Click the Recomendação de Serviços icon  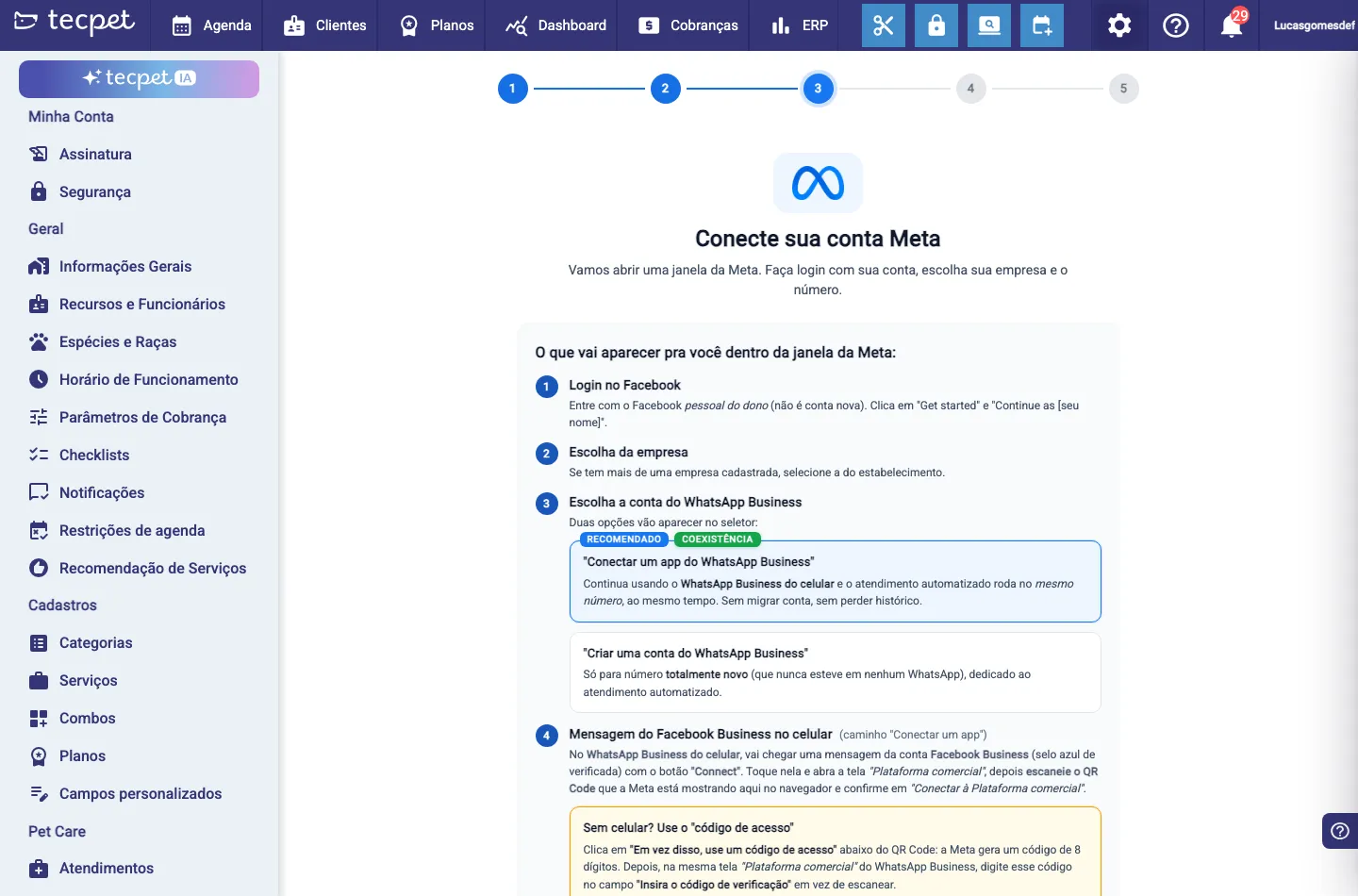tap(39, 568)
